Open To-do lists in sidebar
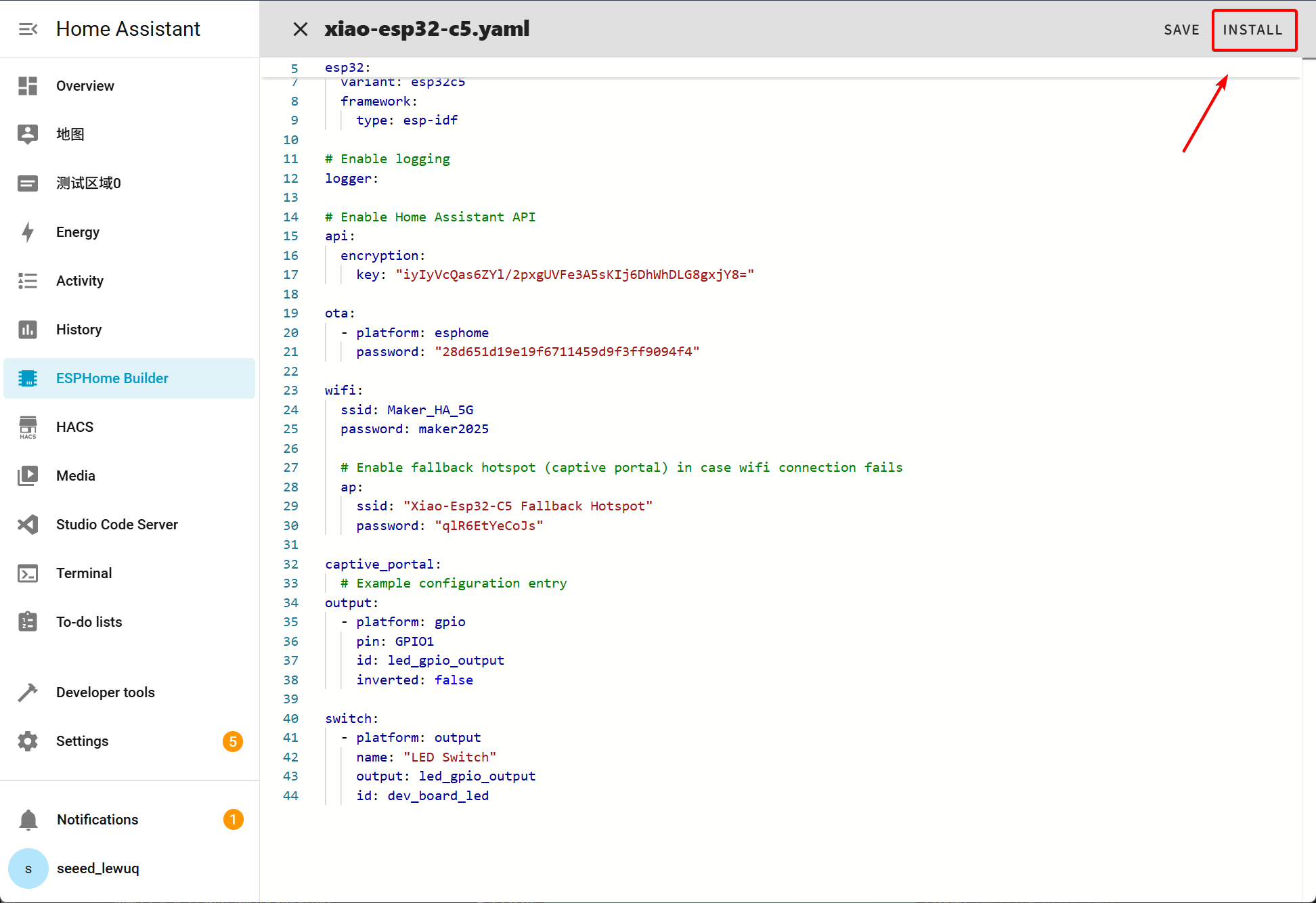 [89, 622]
